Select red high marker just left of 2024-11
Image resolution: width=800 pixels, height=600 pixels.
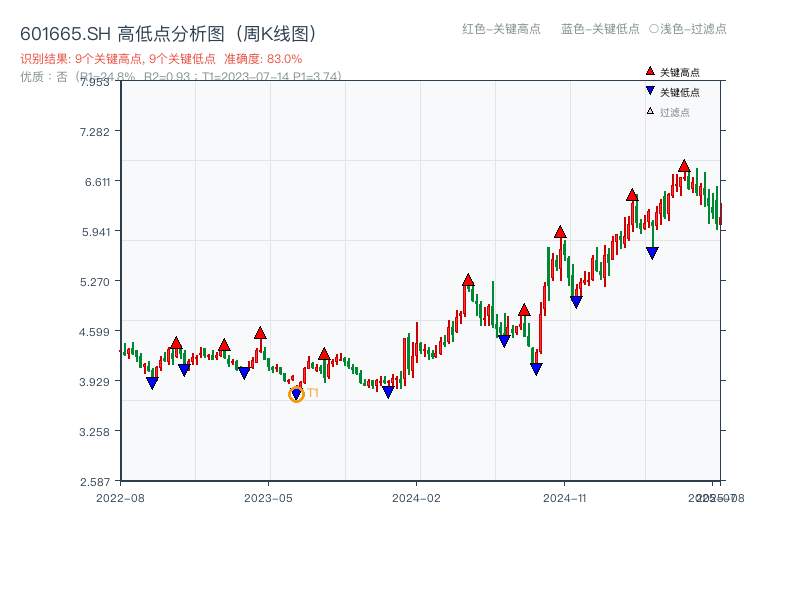pos(560,232)
